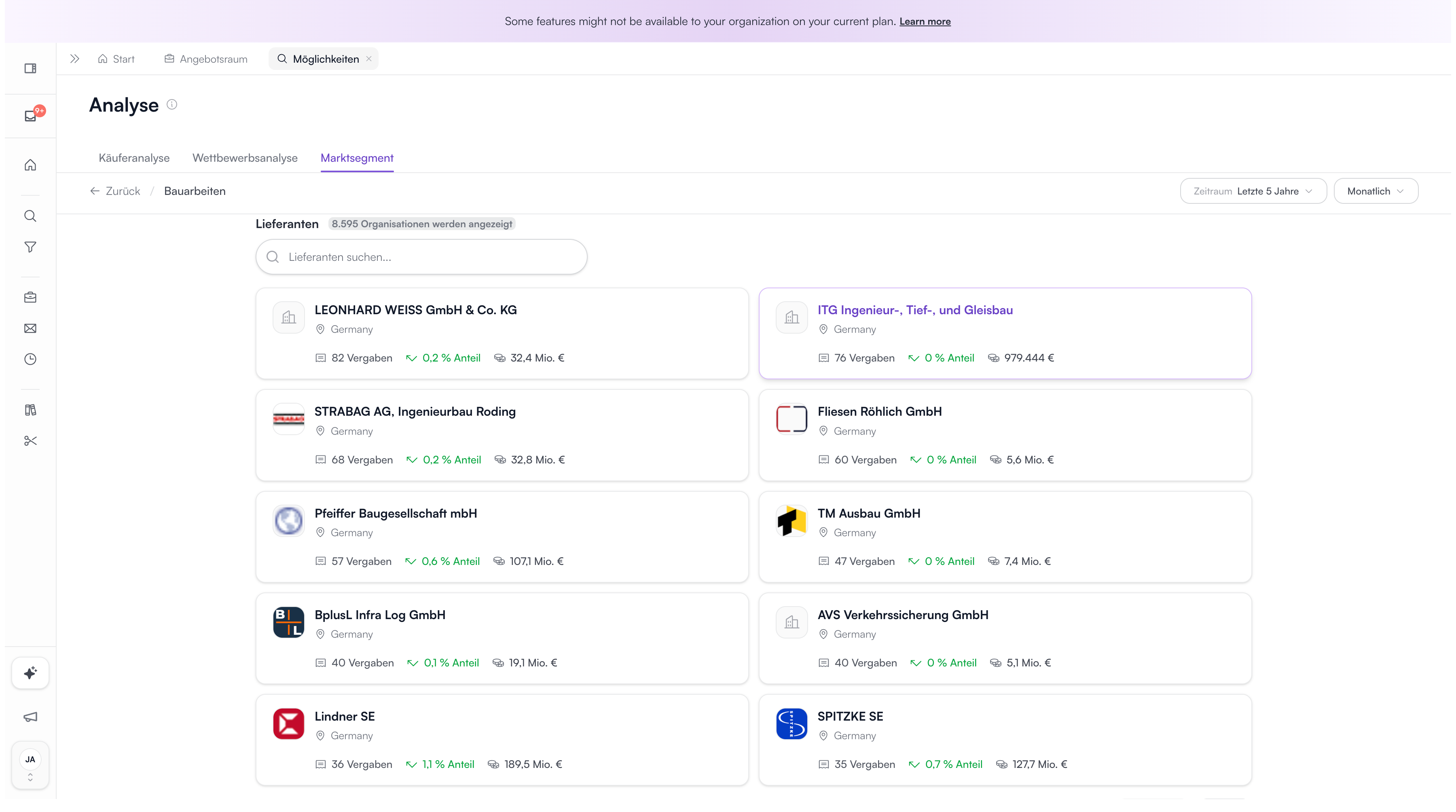Open the search icon in sidebar
The image size is (1456, 812).
click(30, 216)
